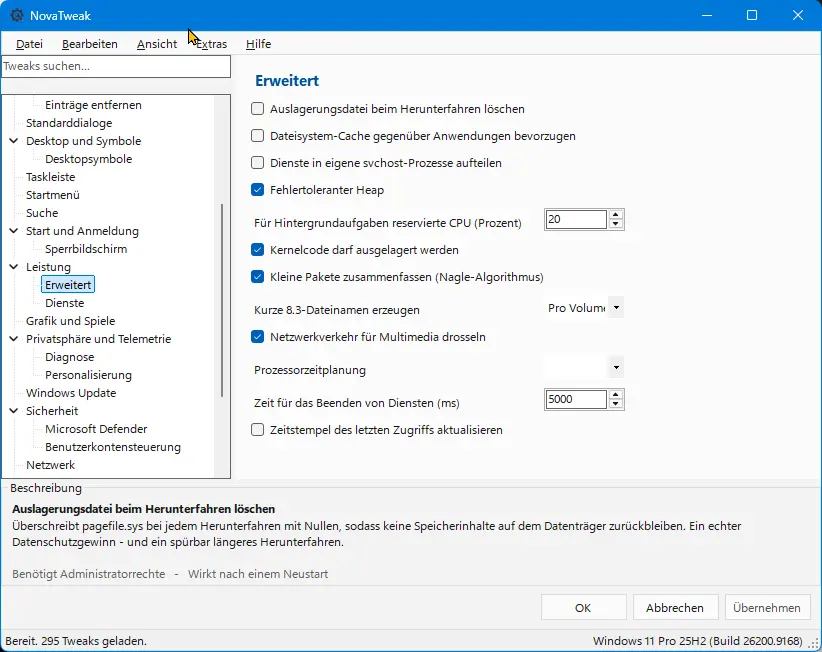Click status text Bereit. 295 Tweaks geladen.

(76, 641)
